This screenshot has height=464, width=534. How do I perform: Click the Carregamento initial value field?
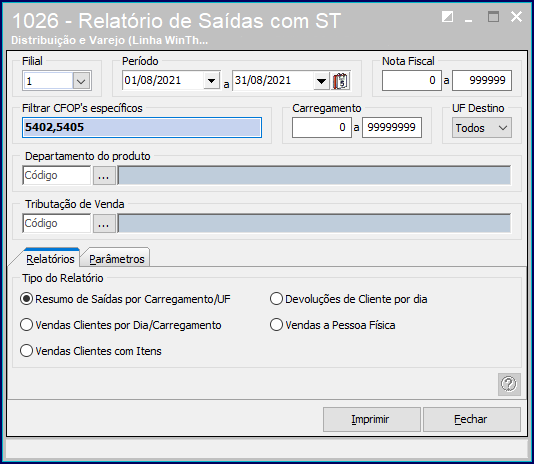coord(322,128)
